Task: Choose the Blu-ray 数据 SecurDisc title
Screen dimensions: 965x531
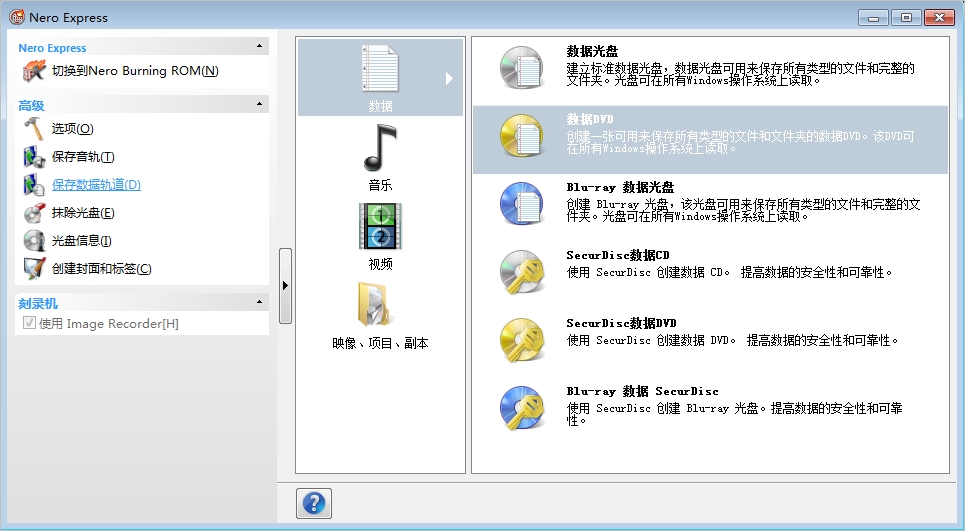Action: point(643,391)
